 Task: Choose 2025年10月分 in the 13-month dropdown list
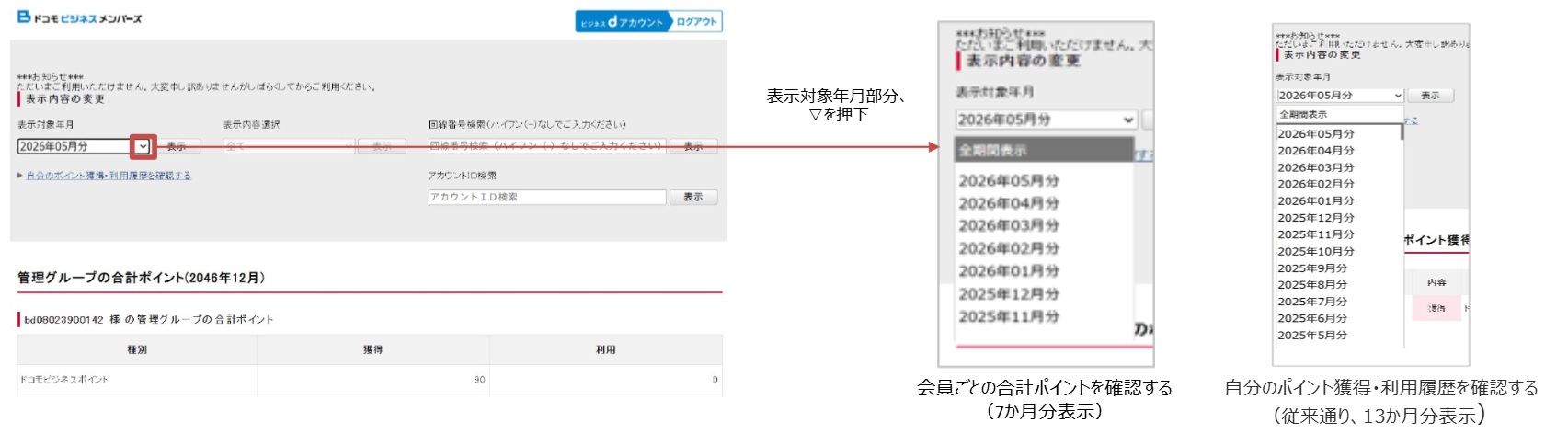click(x=1316, y=251)
